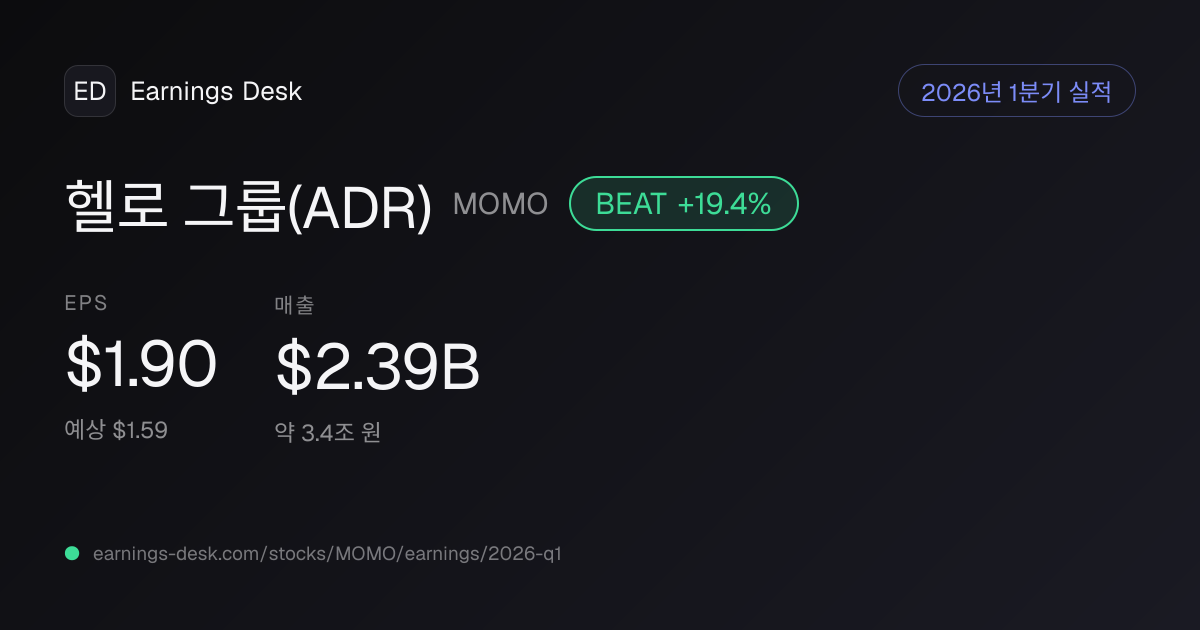Click the 2026-q1 part of URL
The image size is (1200, 630).
pyautogui.click(x=525, y=554)
